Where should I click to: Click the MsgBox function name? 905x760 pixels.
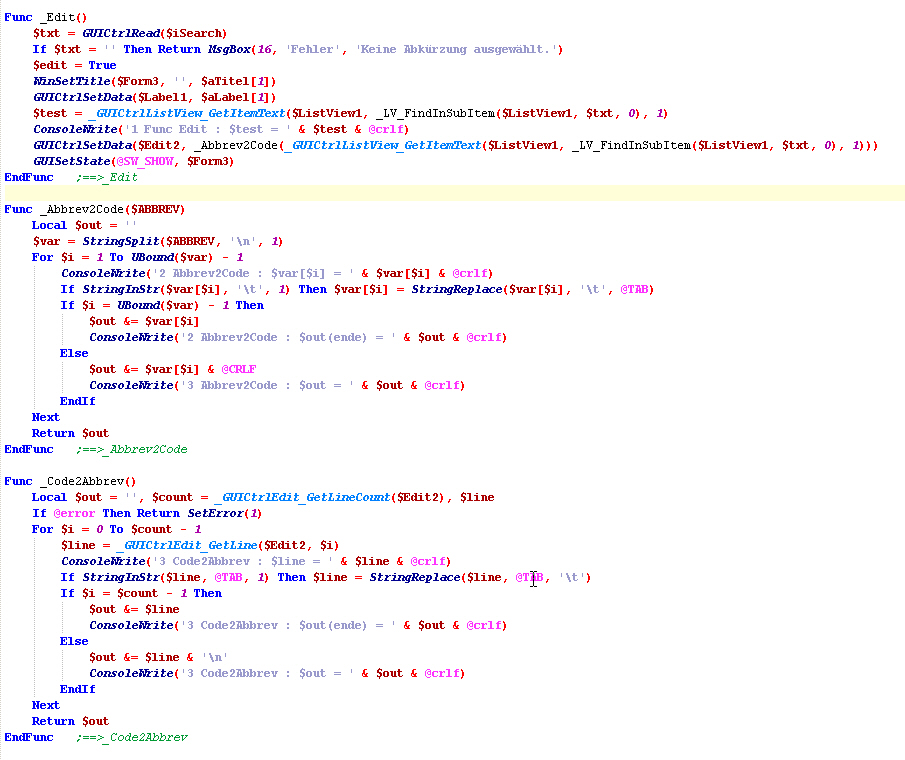(232, 49)
